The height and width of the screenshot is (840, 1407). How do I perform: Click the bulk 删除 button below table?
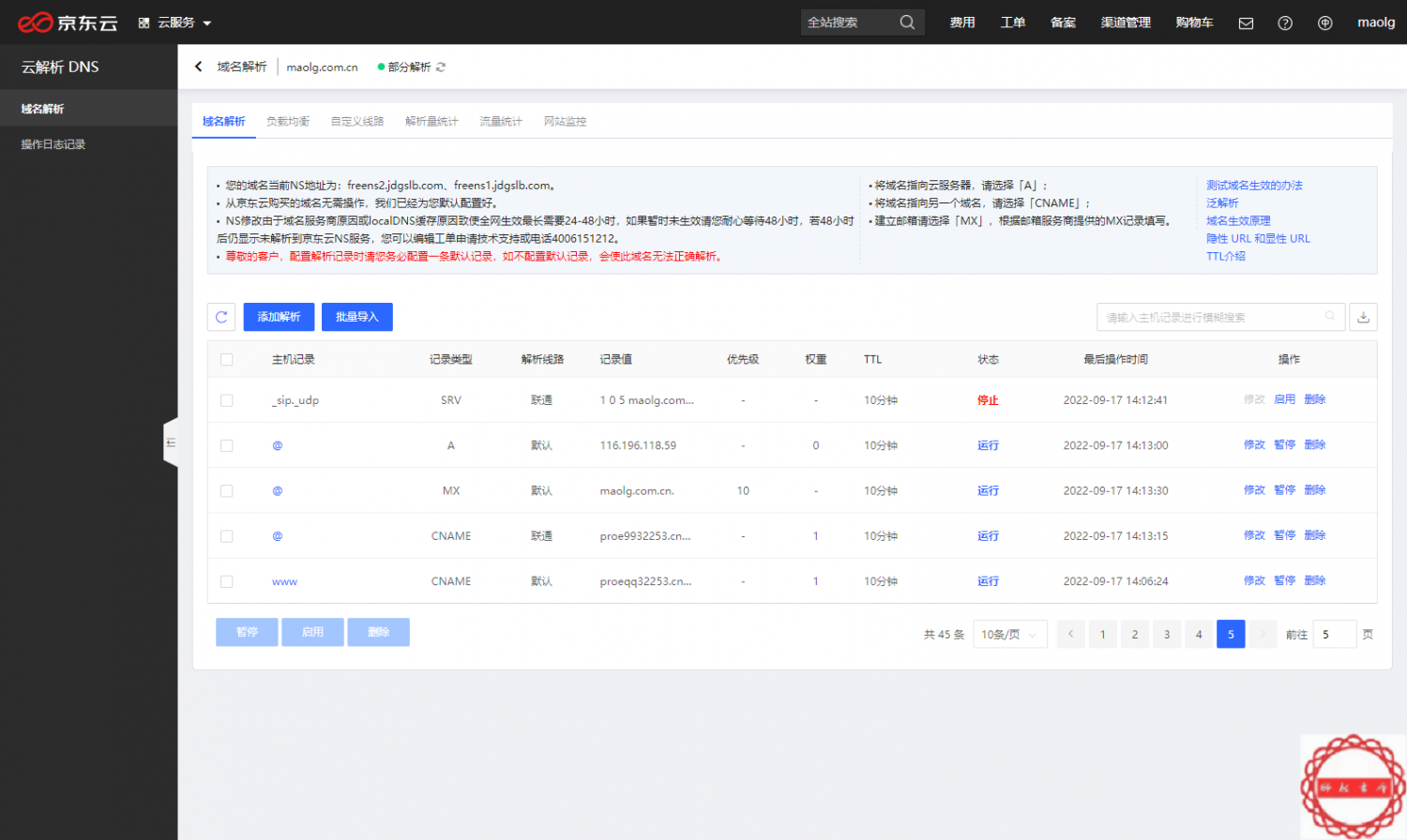pyautogui.click(x=378, y=632)
